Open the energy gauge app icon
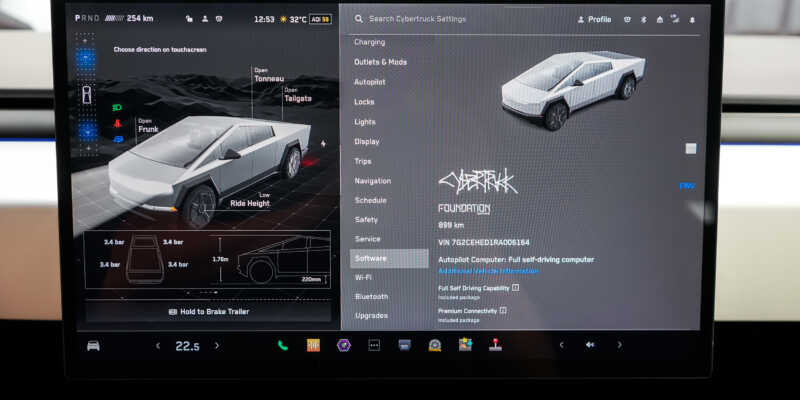Viewport: 800px width, 400px height. click(435, 345)
